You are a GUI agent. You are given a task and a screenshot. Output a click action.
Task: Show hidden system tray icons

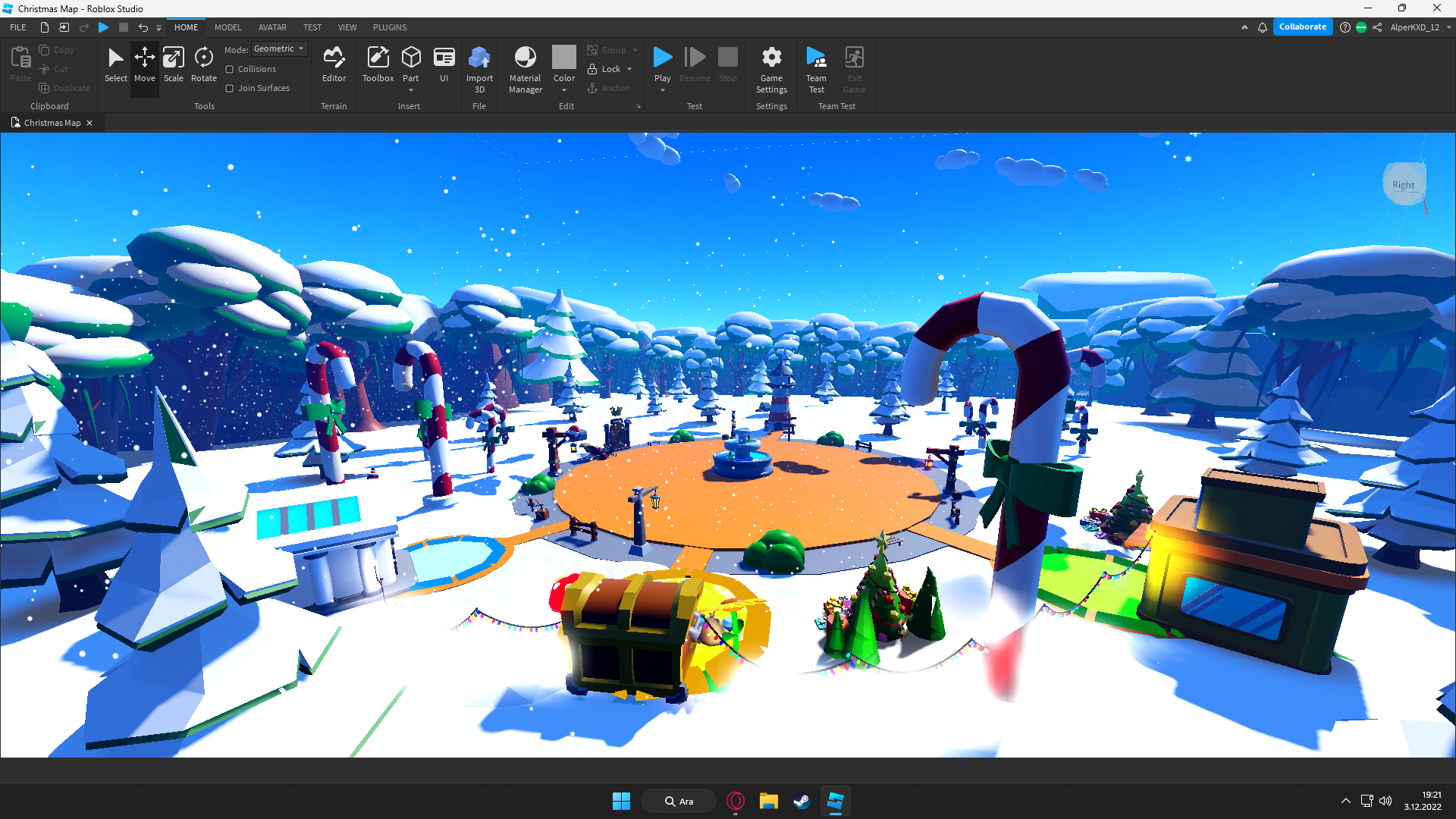[x=1345, y=801]
